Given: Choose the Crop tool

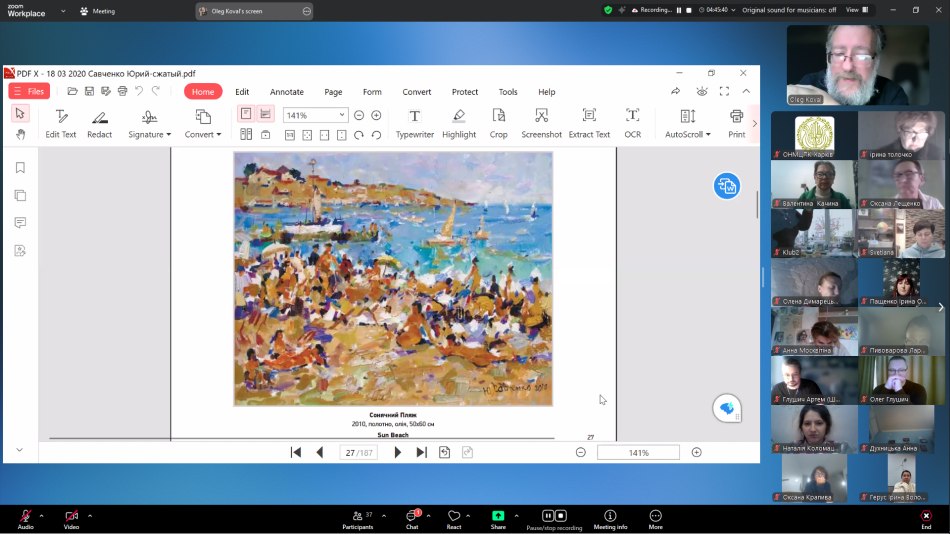Looking at the screenshot, I should point(498,123).
